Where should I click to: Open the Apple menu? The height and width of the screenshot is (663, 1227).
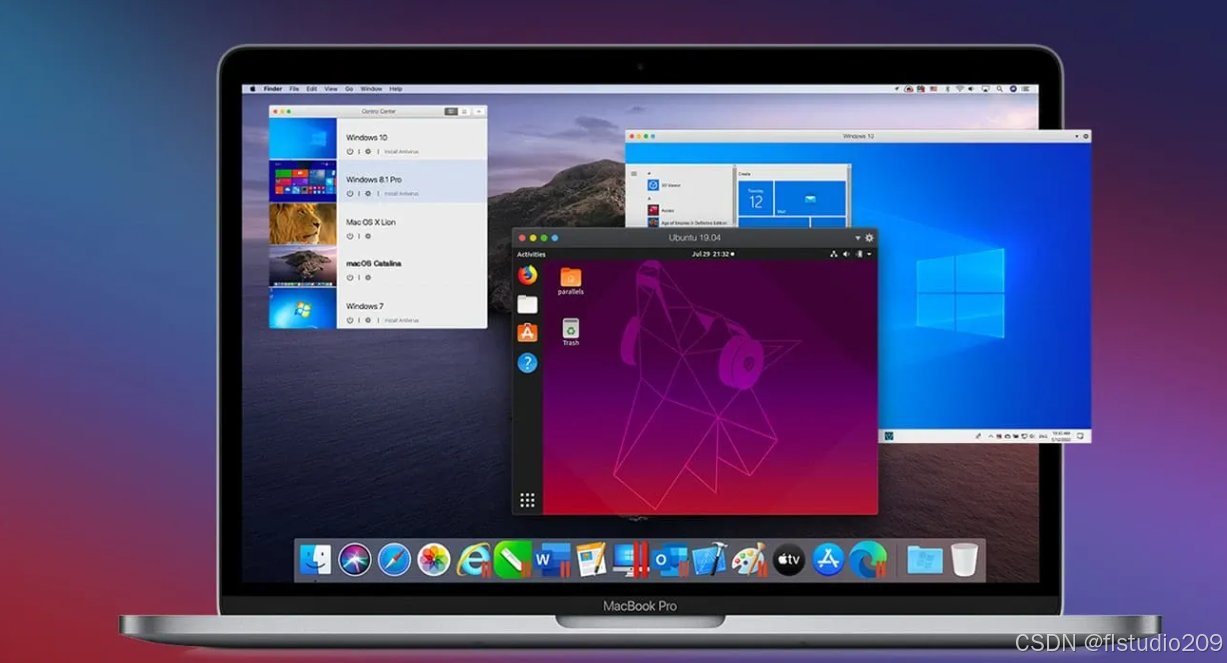coord(253,89)
